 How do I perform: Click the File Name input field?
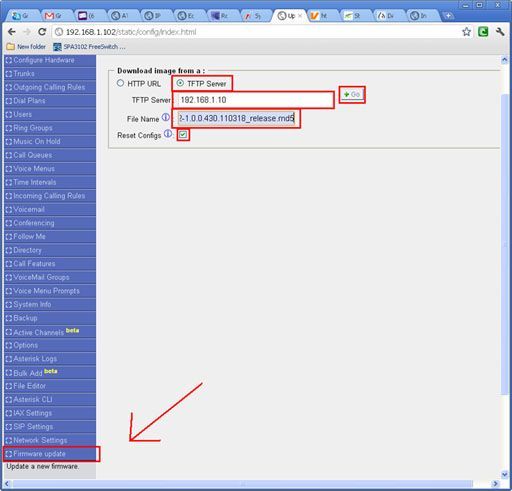pos(236,118)
